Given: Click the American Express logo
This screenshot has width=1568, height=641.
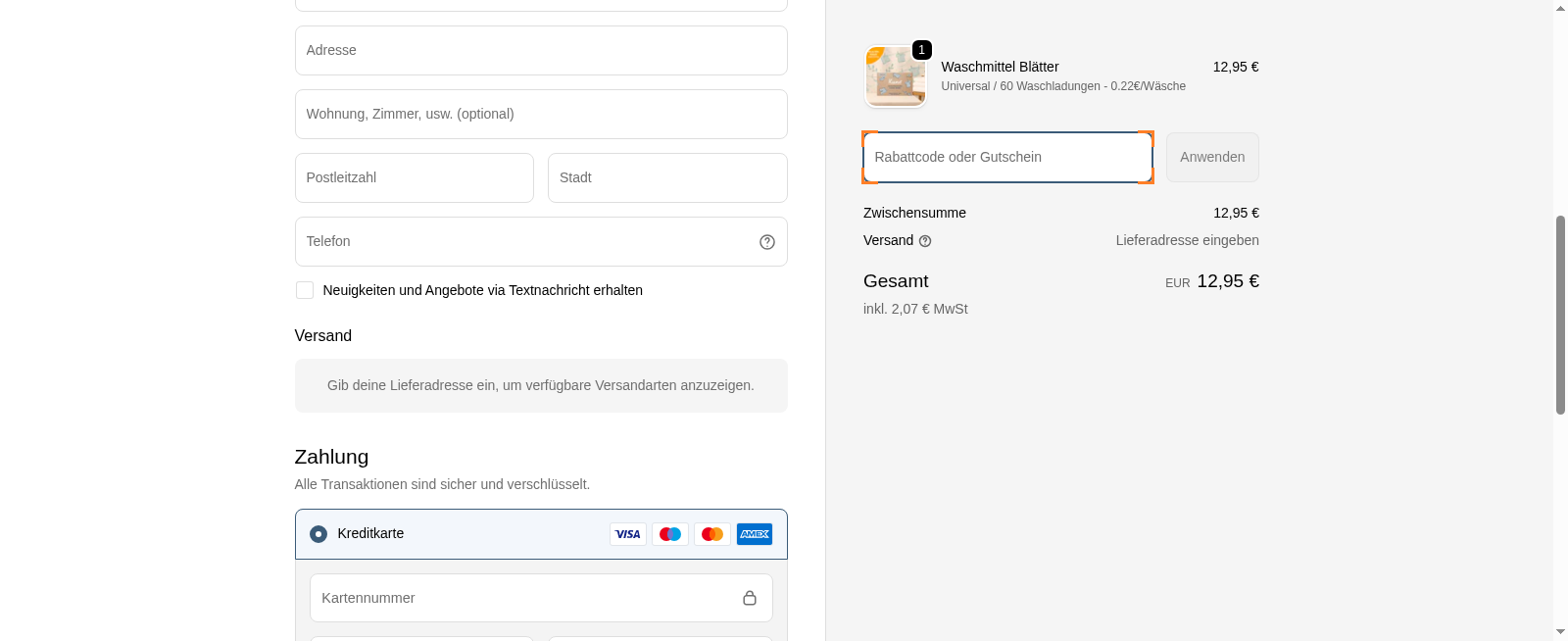Looking at the screenshot, I should [755, 534].
